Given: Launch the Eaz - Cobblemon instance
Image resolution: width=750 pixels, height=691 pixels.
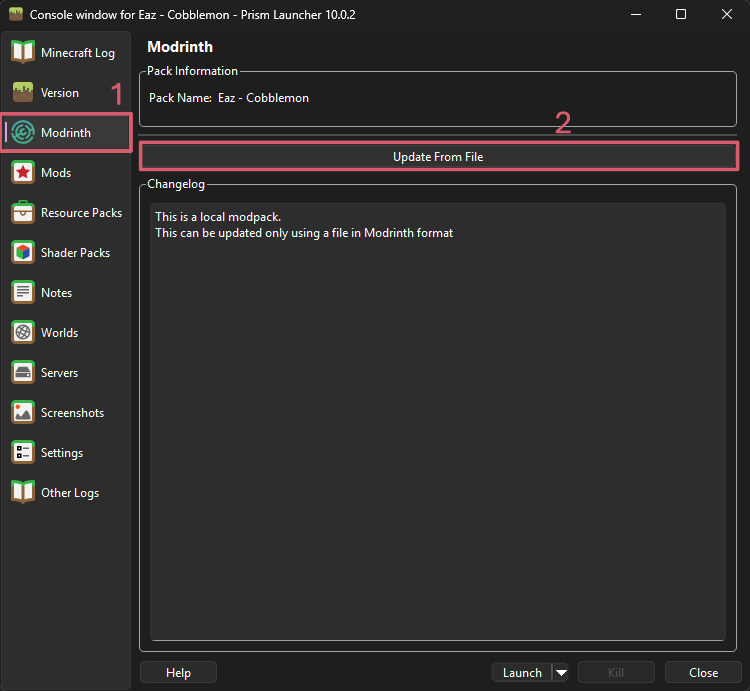Looking at the screenshot, I should (521, 673).
